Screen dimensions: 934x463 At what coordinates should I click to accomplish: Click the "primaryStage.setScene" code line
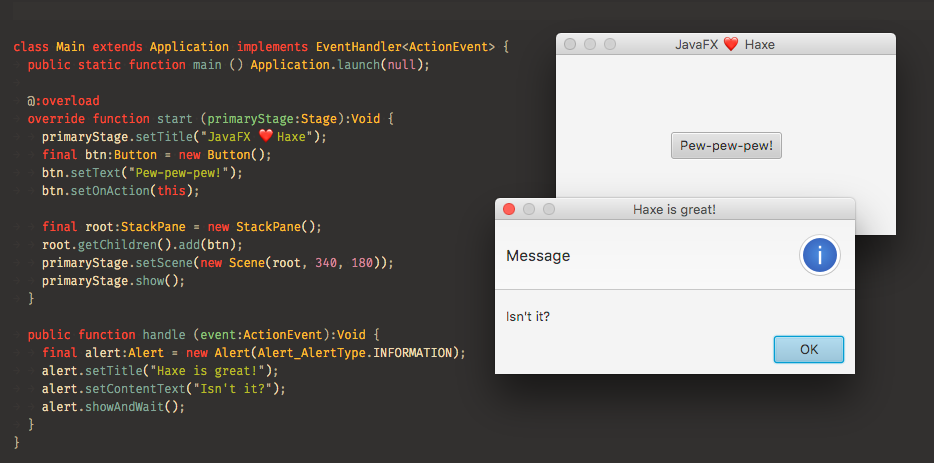click(218, 263)
